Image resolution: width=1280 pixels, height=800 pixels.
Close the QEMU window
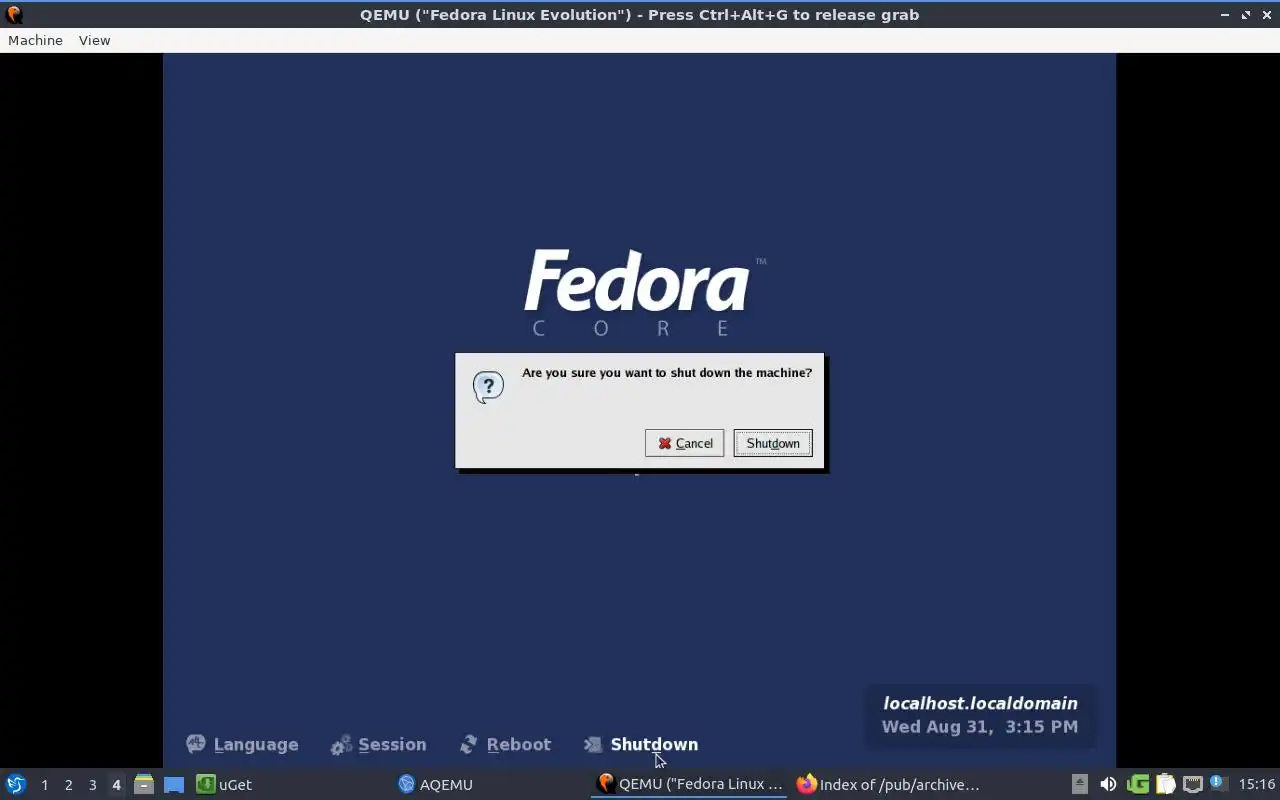click(1266, 15)
